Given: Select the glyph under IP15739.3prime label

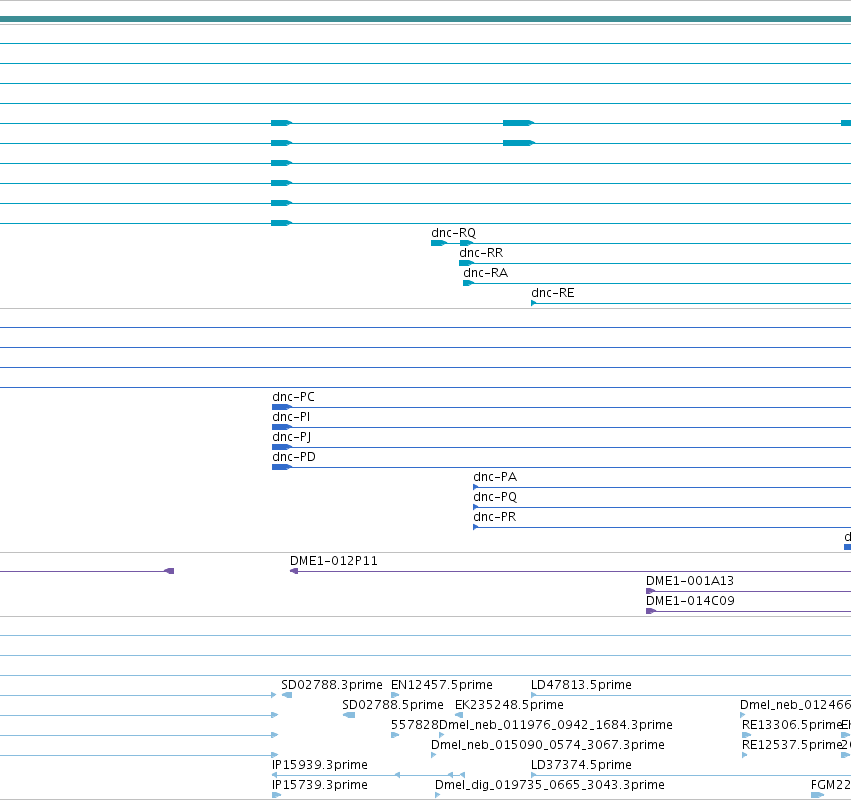Looking at the screenshot, I should point(276,796).
